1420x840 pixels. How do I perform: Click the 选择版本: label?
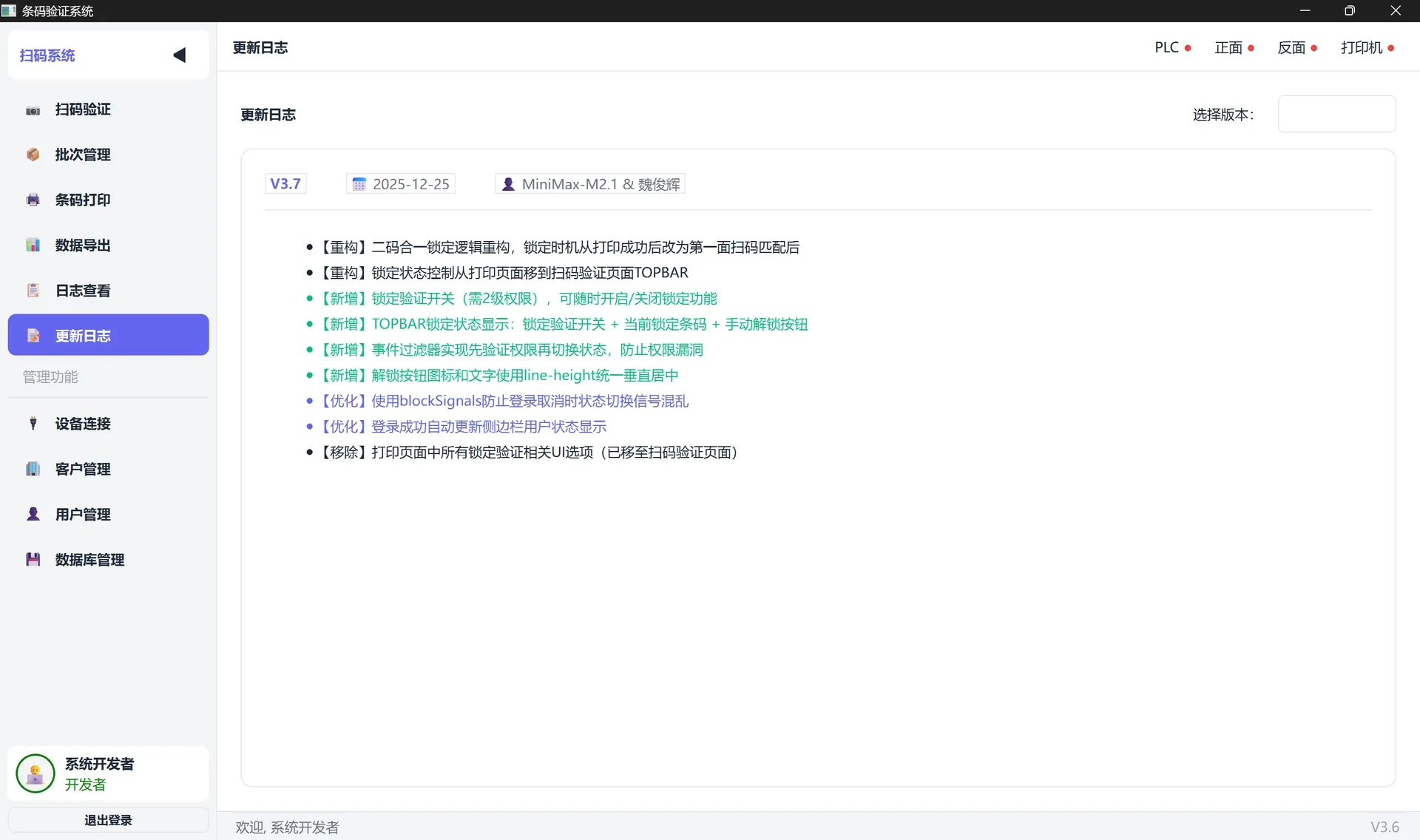pyautogui.click(x=1223, y=115)
